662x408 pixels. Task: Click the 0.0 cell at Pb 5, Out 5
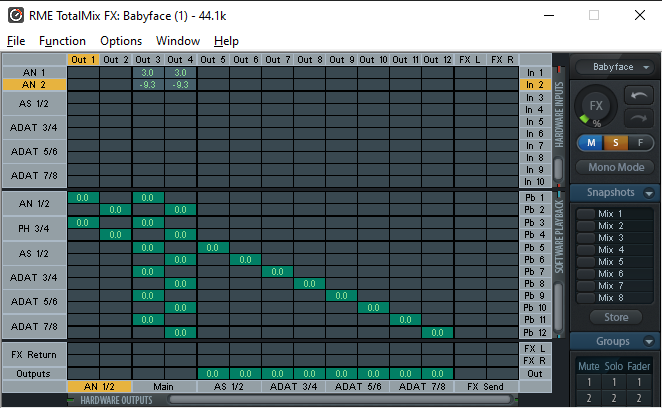213,248
